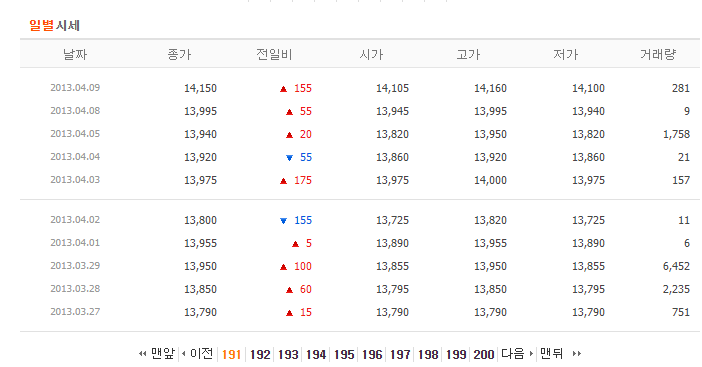The image size is (702, 367).
Task: Select date cell 2013.04.01
Action: [75, 243]
